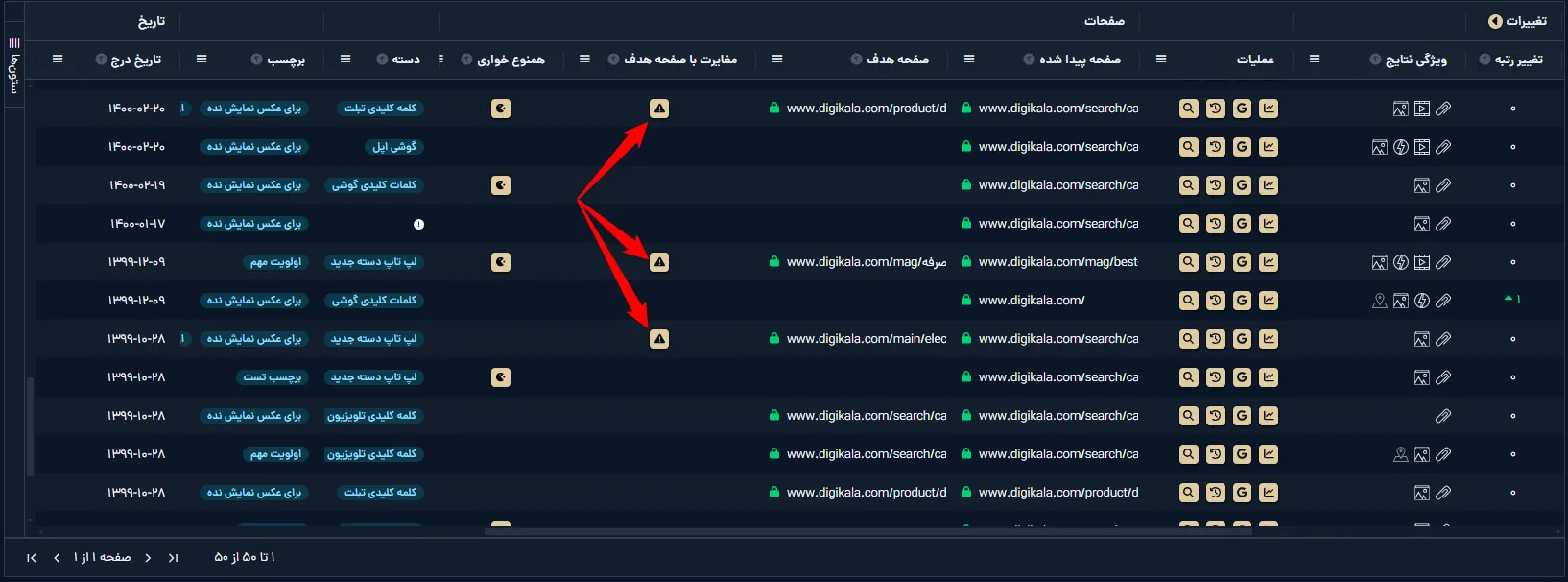Open the column menu for تاریخ درج

click(58, 60)
